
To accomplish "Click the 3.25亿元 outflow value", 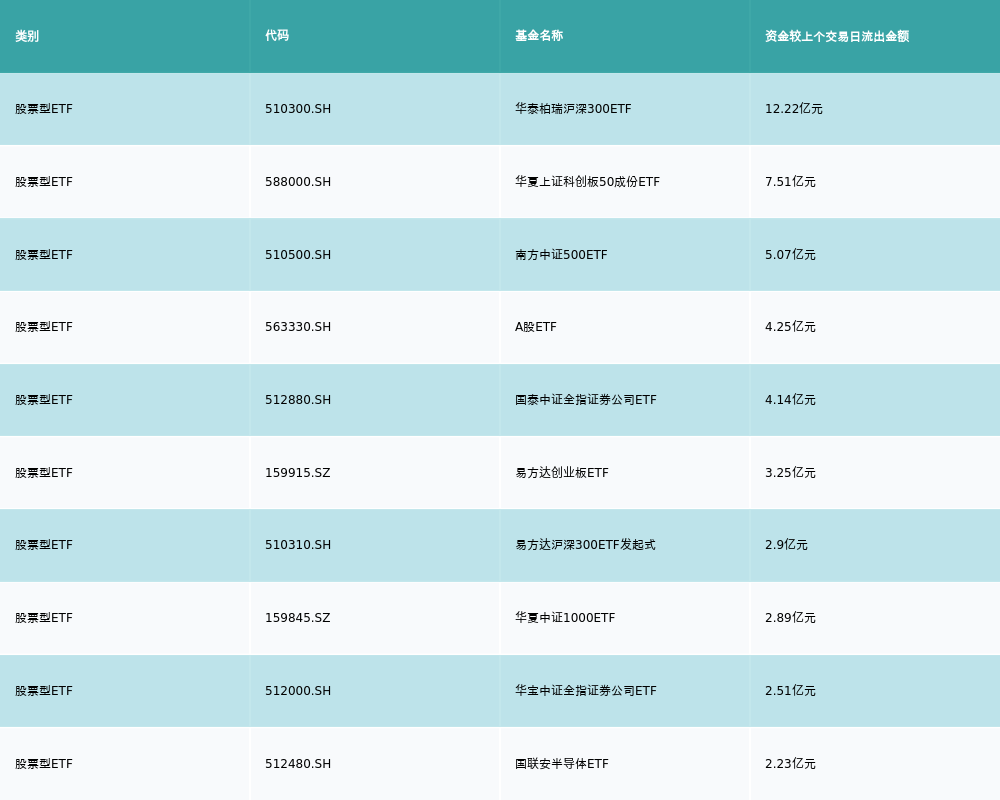I will click(x=790, y=473).
